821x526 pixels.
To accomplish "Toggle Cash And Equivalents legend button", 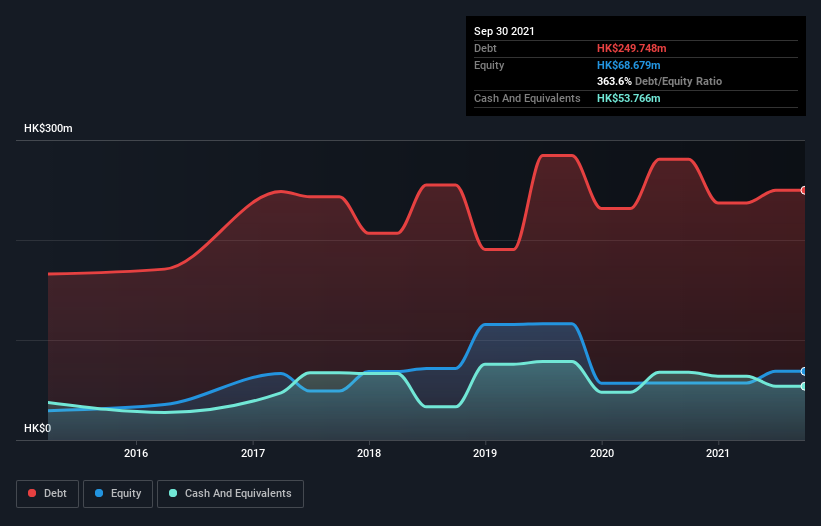I will click(x=230, y=494).
